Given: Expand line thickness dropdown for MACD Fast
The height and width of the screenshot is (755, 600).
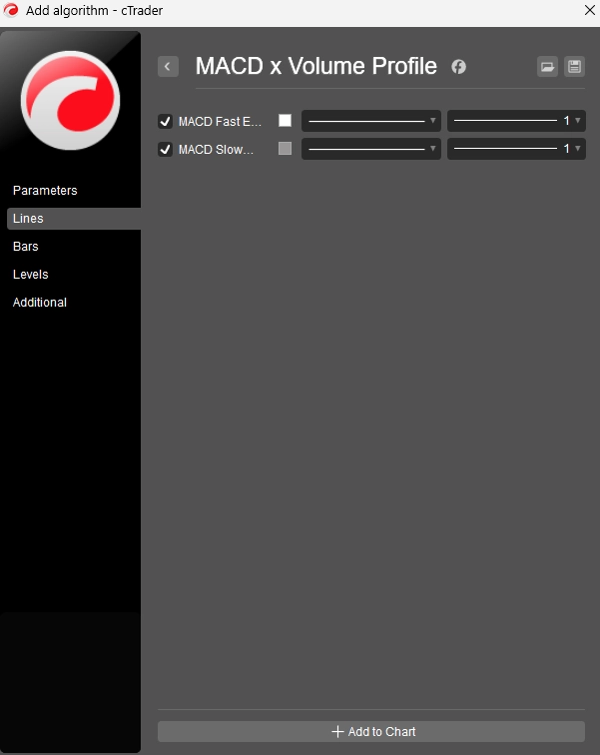Looking at the screenshot, I should 516,121.
